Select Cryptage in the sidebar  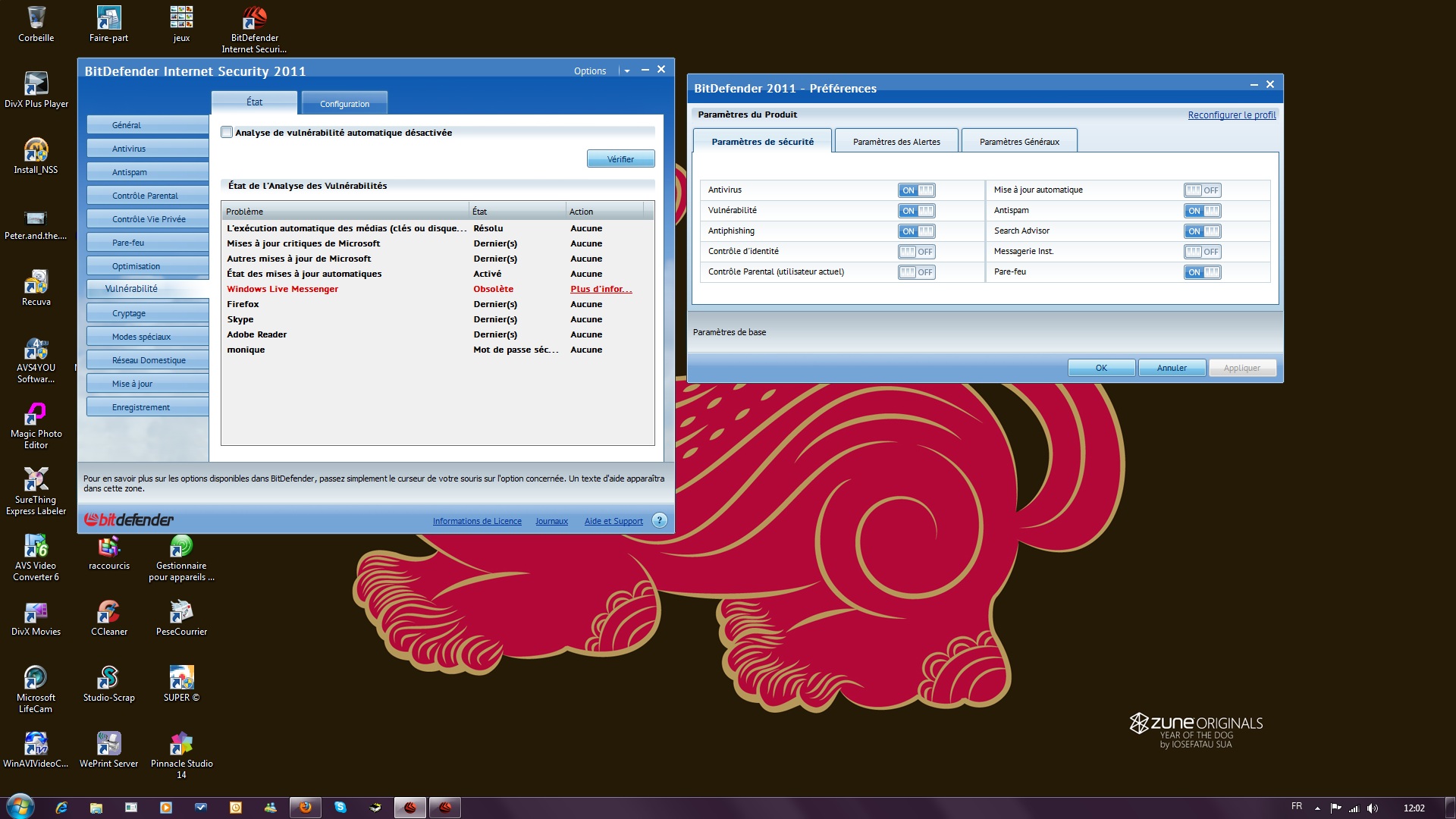coord(147,313)
